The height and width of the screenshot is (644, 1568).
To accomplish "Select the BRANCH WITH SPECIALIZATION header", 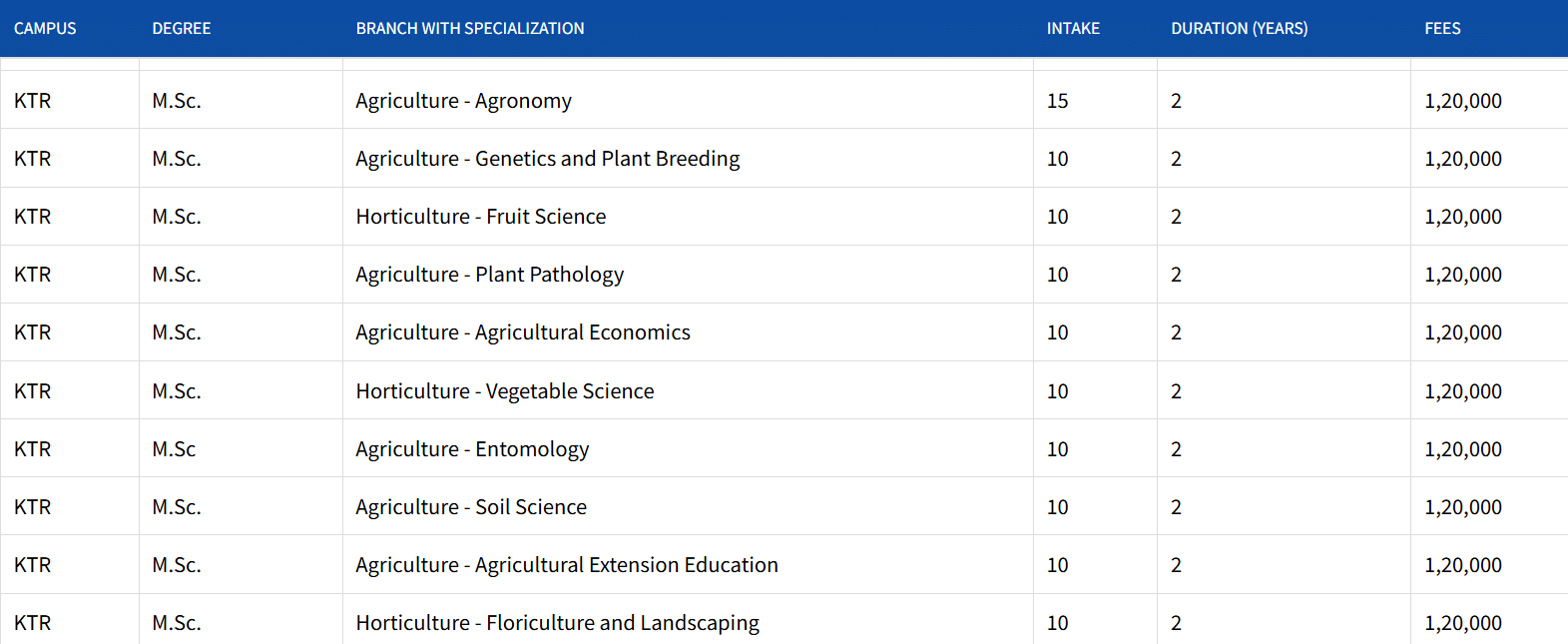I will [x=470, y=29].
